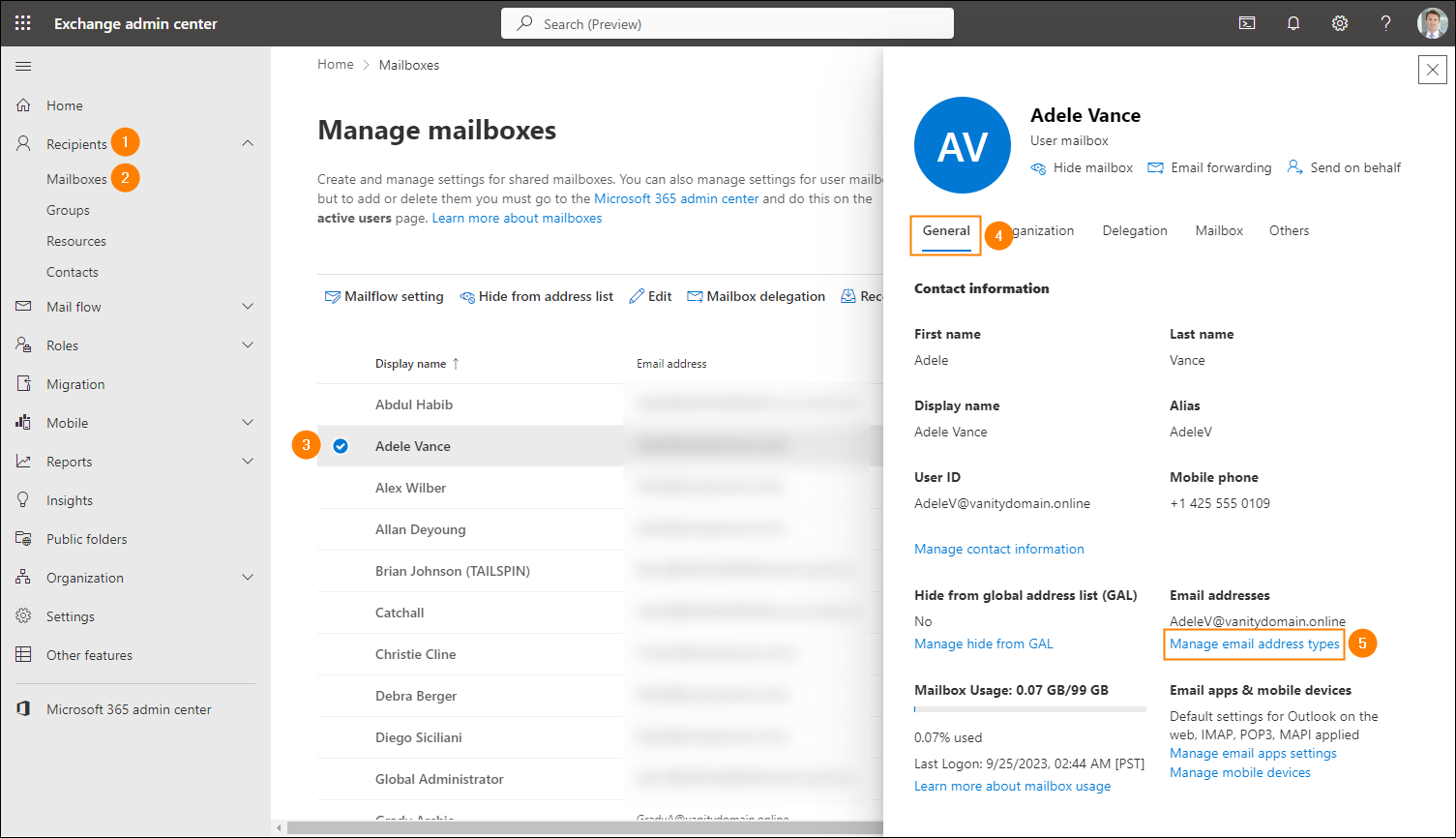This screenshot has width=1456, height=838.
Task: Click Edit in the mailbox toolbar
Action: coord(650,296)
